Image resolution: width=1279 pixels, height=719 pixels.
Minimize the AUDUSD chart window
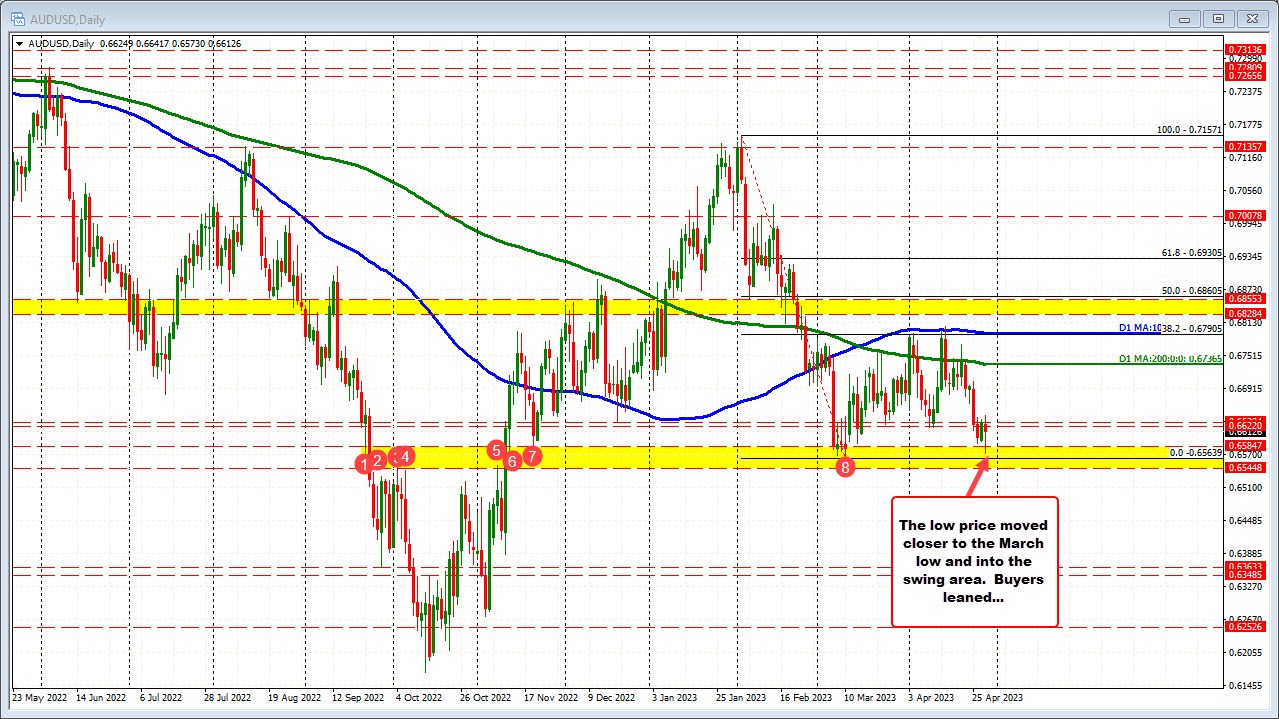tap(1183, 18)
